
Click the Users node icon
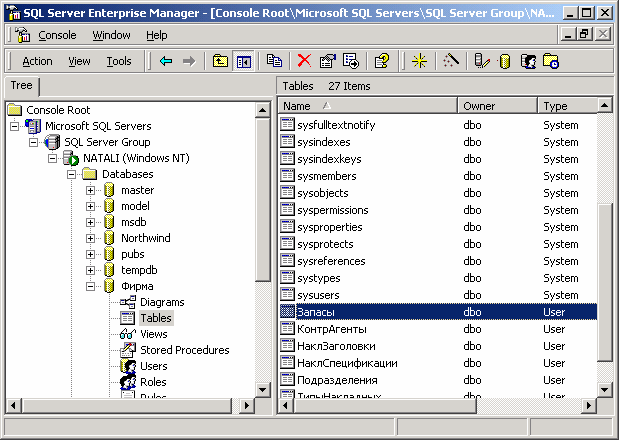tap(128, 366)
